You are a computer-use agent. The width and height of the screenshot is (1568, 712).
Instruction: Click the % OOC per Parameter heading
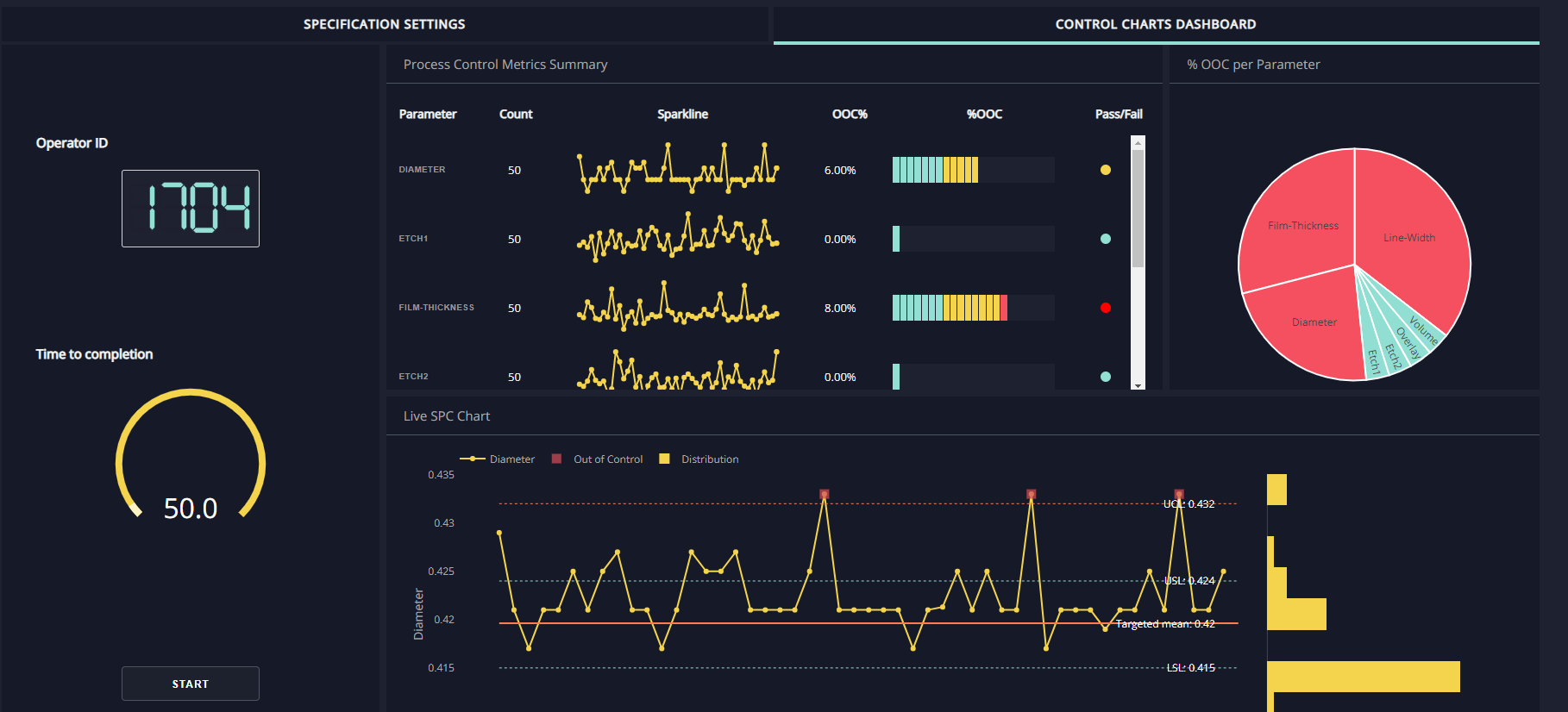pos(1253,65)
